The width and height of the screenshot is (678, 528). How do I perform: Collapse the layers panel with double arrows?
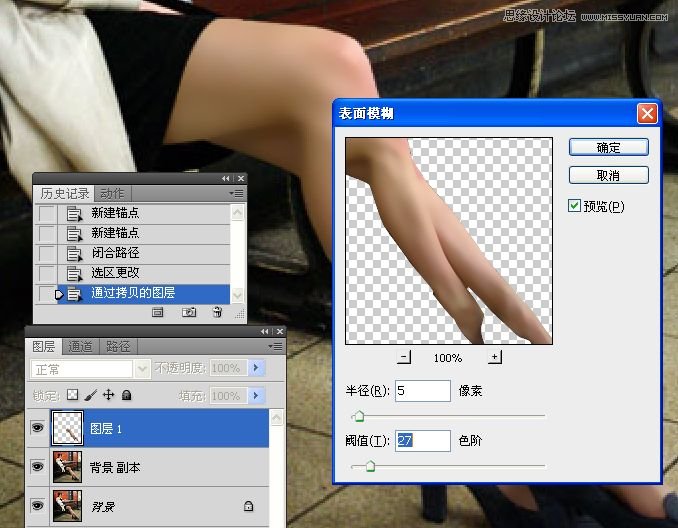[265, 331]
